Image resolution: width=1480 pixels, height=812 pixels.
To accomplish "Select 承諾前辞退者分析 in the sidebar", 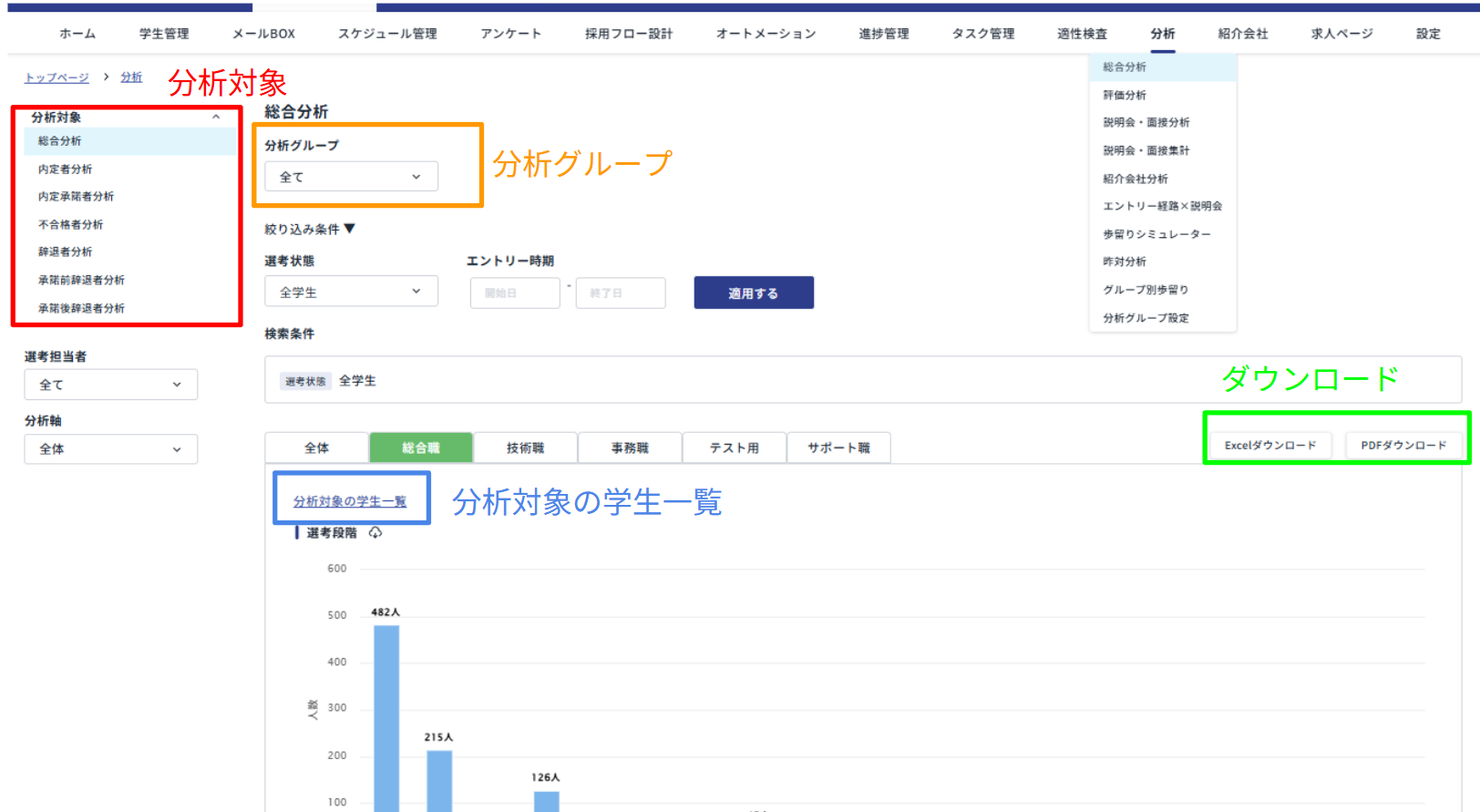I will tap(130, 281).
